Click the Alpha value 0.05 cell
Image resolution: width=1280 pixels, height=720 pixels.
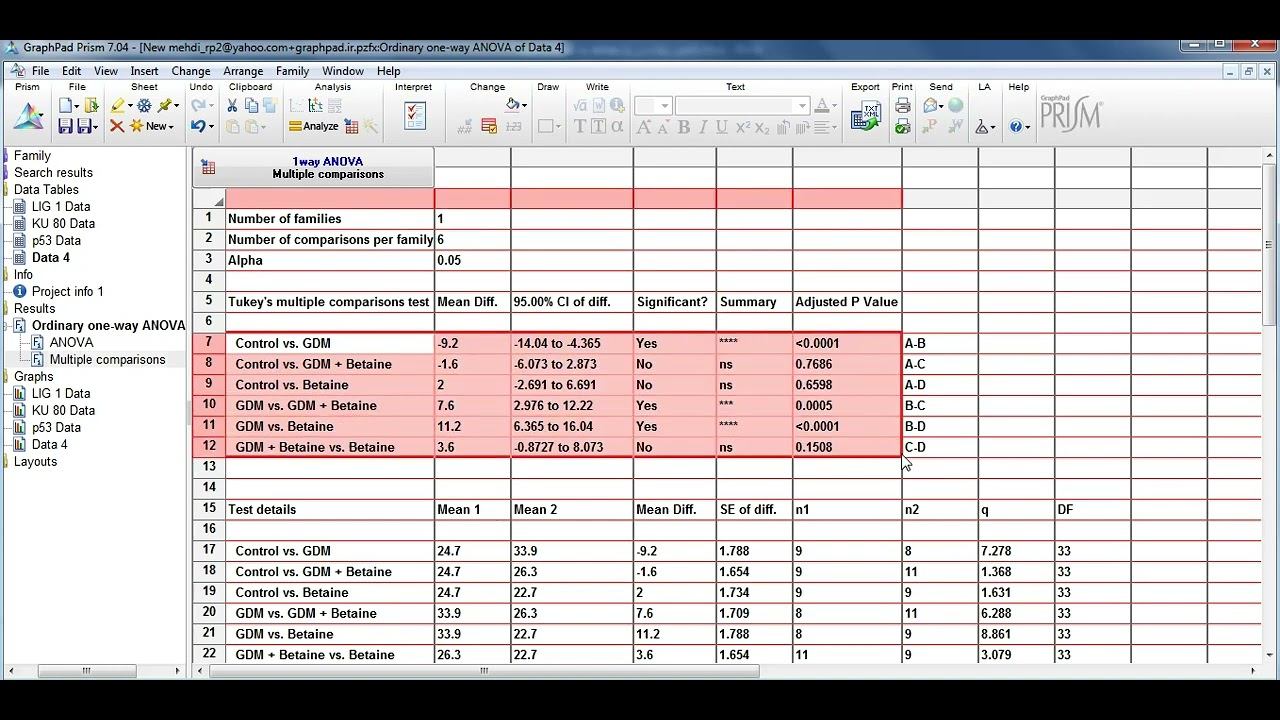[x=472, y=260]
